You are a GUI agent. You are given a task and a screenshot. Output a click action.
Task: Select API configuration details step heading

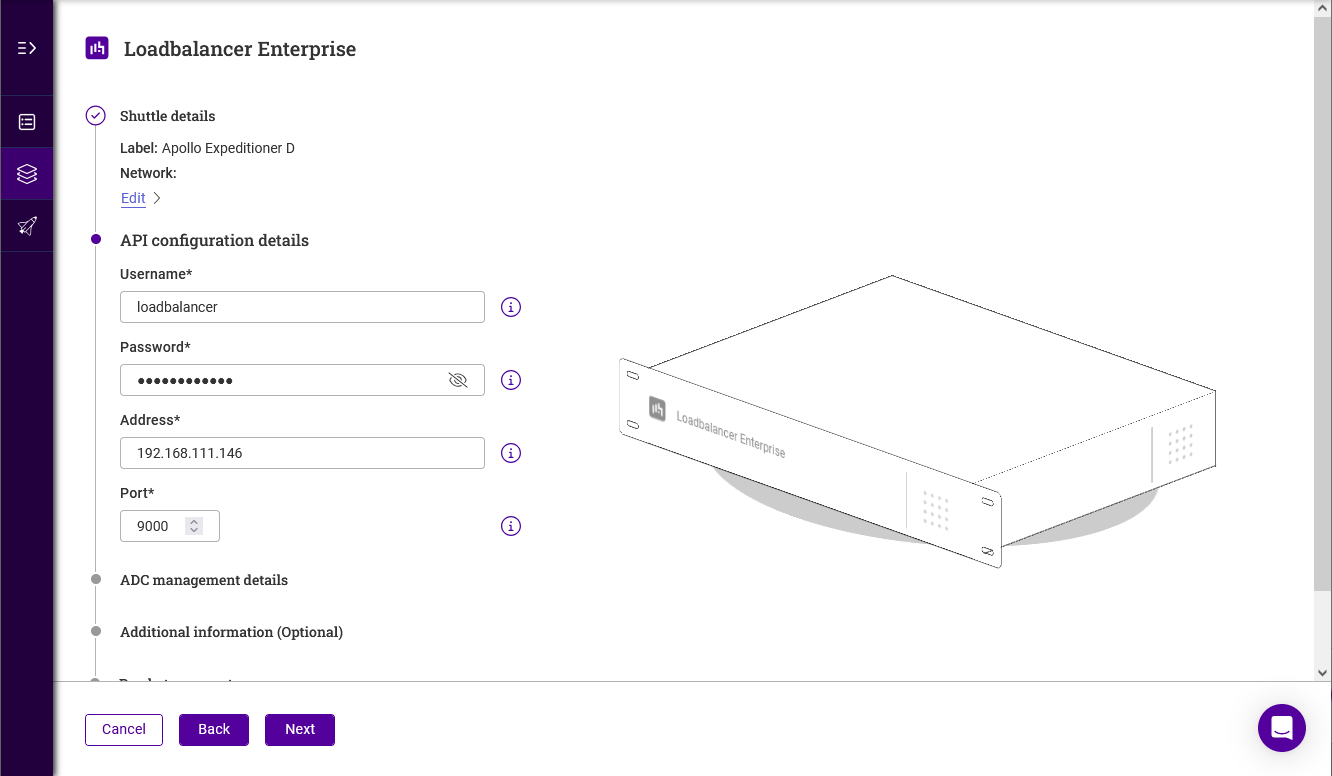214,240
